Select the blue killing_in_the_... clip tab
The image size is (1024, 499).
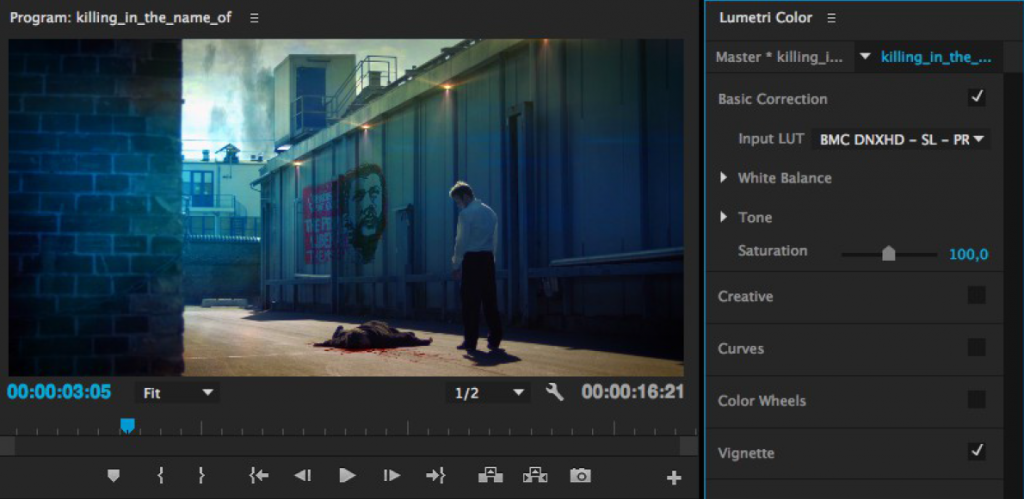tap(936, 57)
